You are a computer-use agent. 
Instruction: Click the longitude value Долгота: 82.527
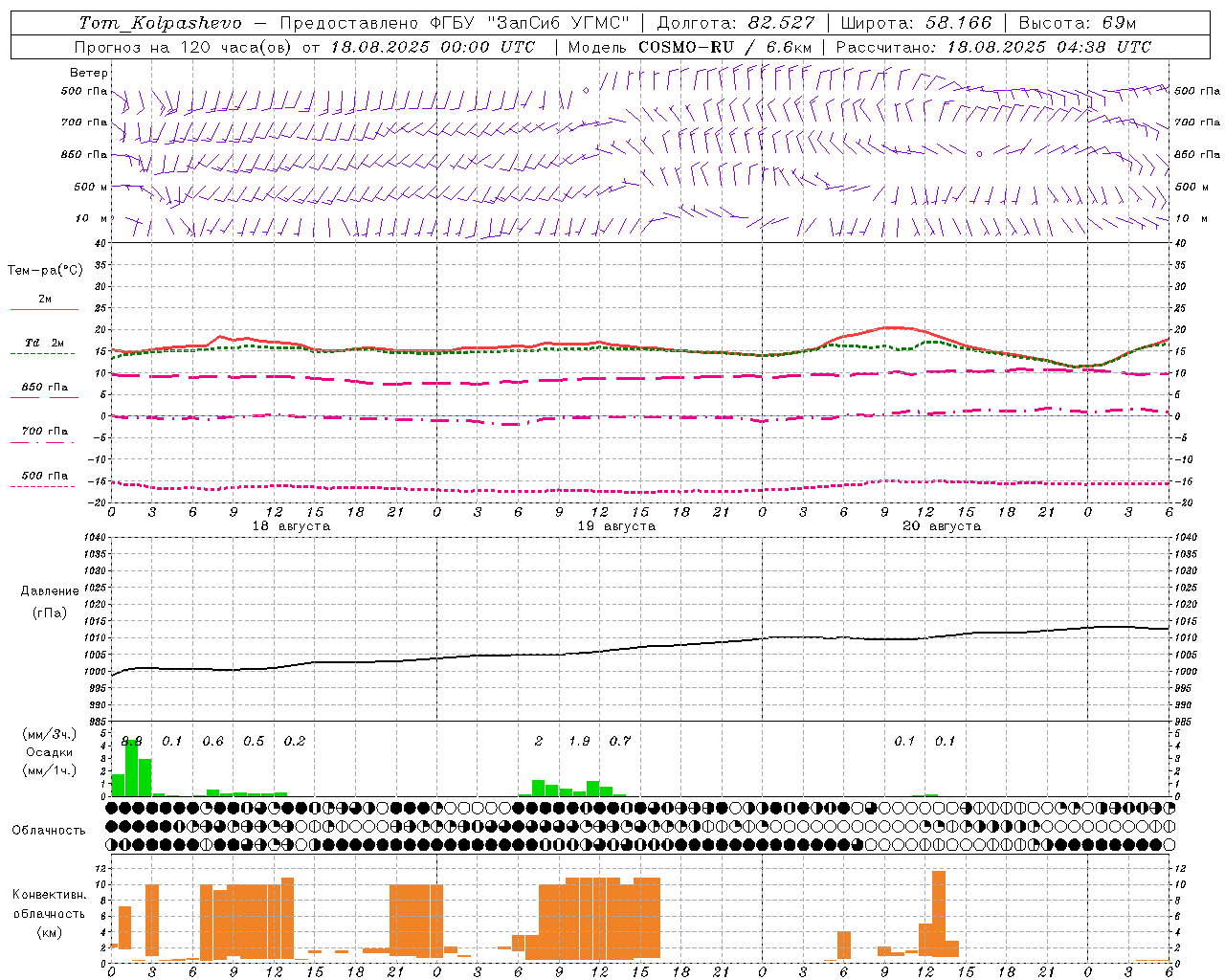(x=735, y=23)
